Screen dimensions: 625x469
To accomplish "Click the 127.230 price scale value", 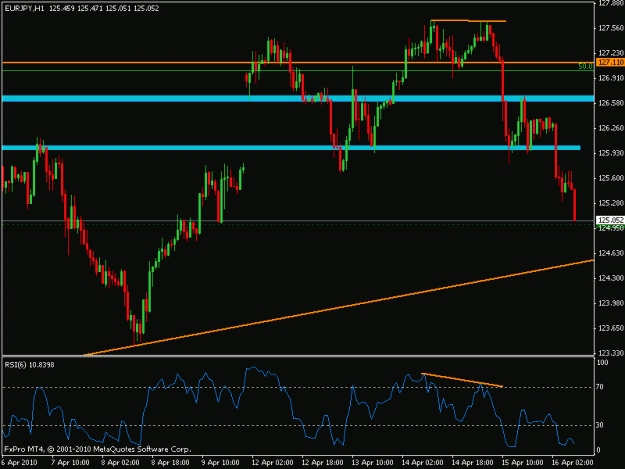I will tap(611, 53).
